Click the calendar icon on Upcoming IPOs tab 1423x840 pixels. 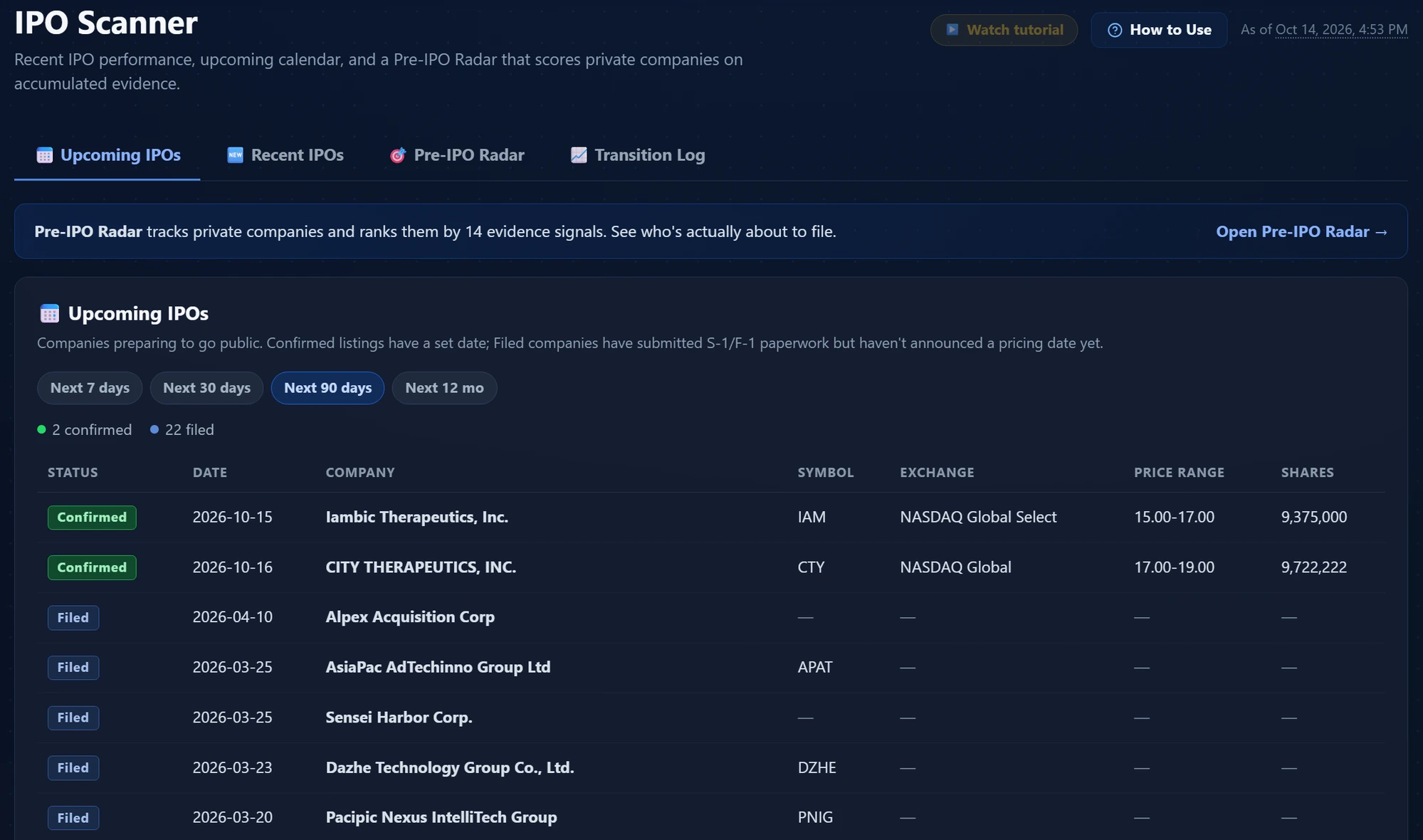pos(45,155)
